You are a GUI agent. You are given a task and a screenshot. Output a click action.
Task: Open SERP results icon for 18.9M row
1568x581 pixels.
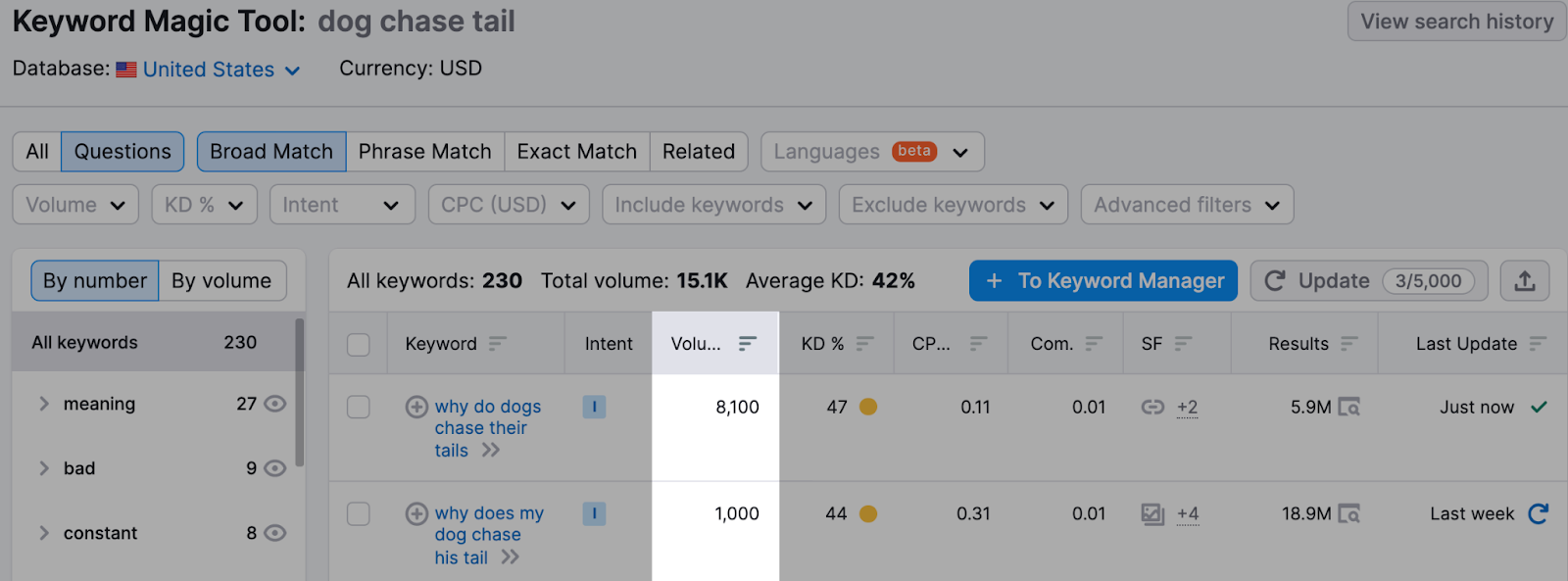(x=1349, y=513)
